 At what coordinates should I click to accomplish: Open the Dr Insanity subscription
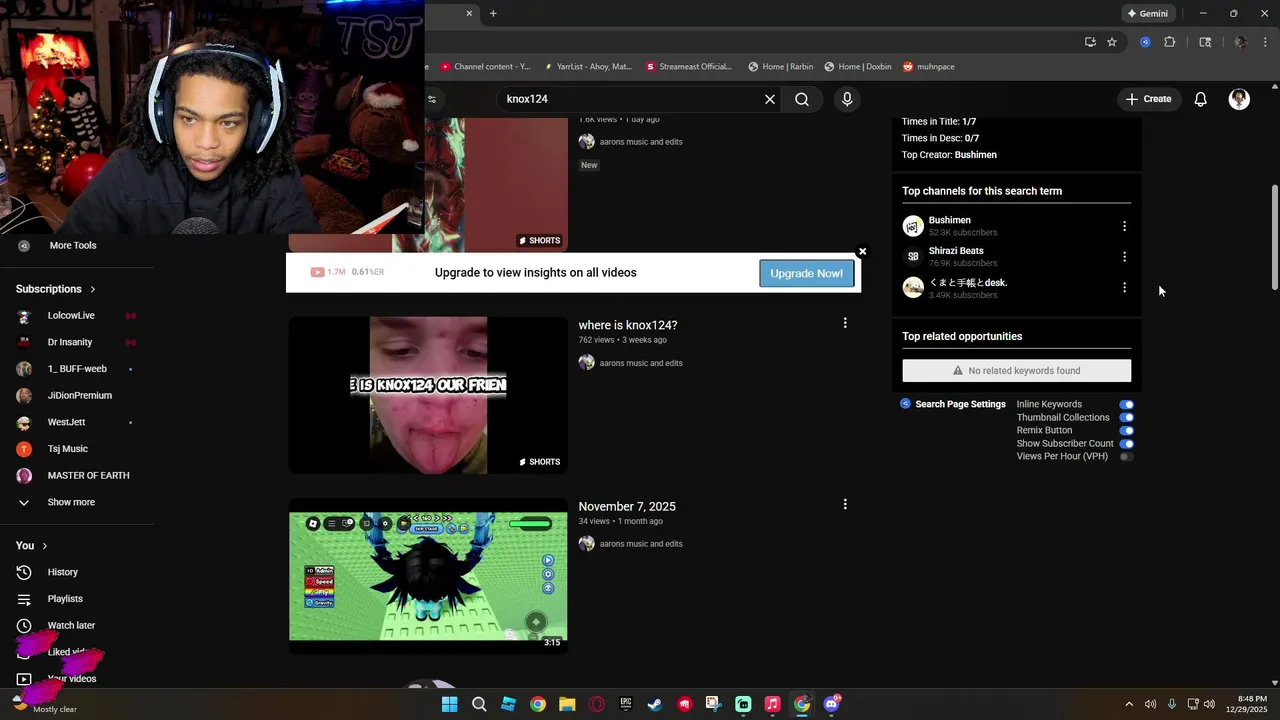click(x=70, y=342)
